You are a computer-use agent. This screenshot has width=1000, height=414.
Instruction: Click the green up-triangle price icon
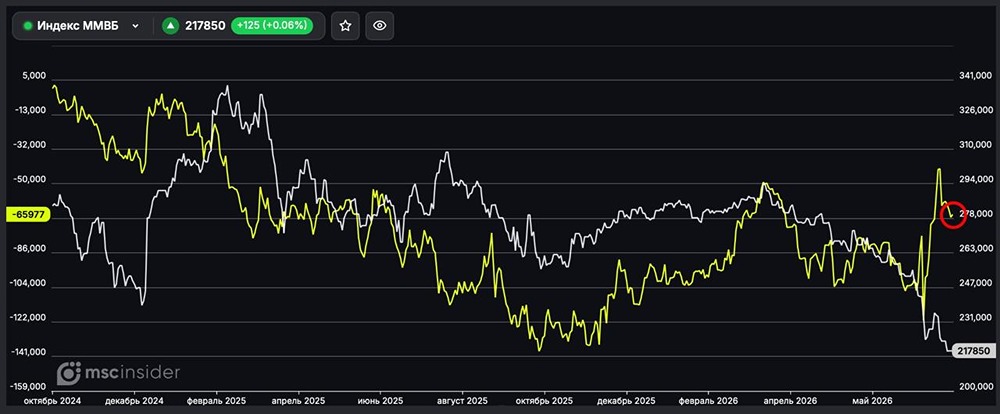coord(170,26)
